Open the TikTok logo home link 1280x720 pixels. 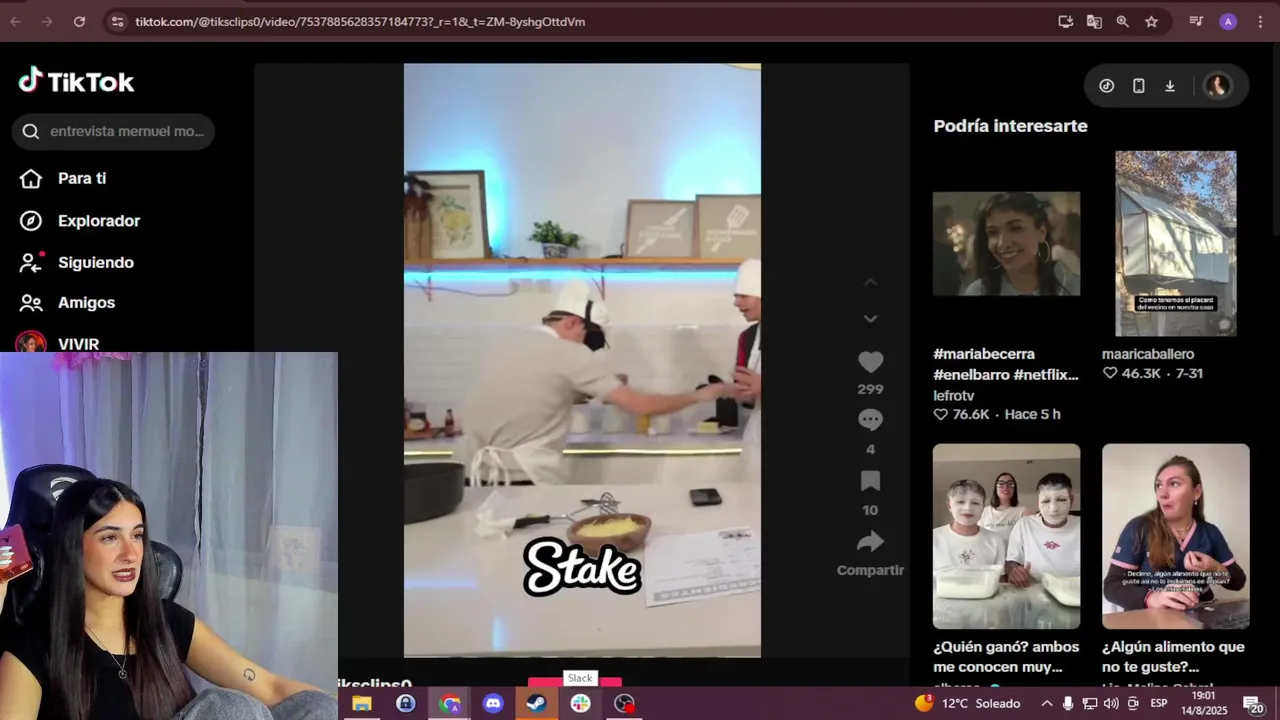77,82
